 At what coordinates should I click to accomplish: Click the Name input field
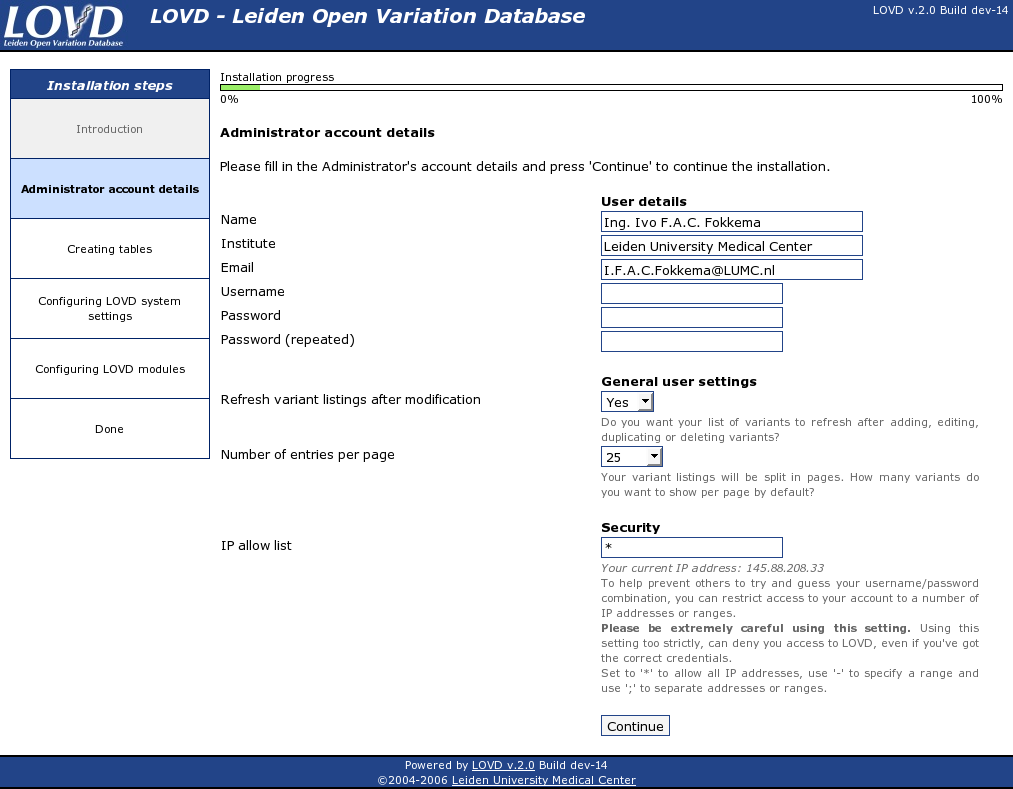click(731, 222)
